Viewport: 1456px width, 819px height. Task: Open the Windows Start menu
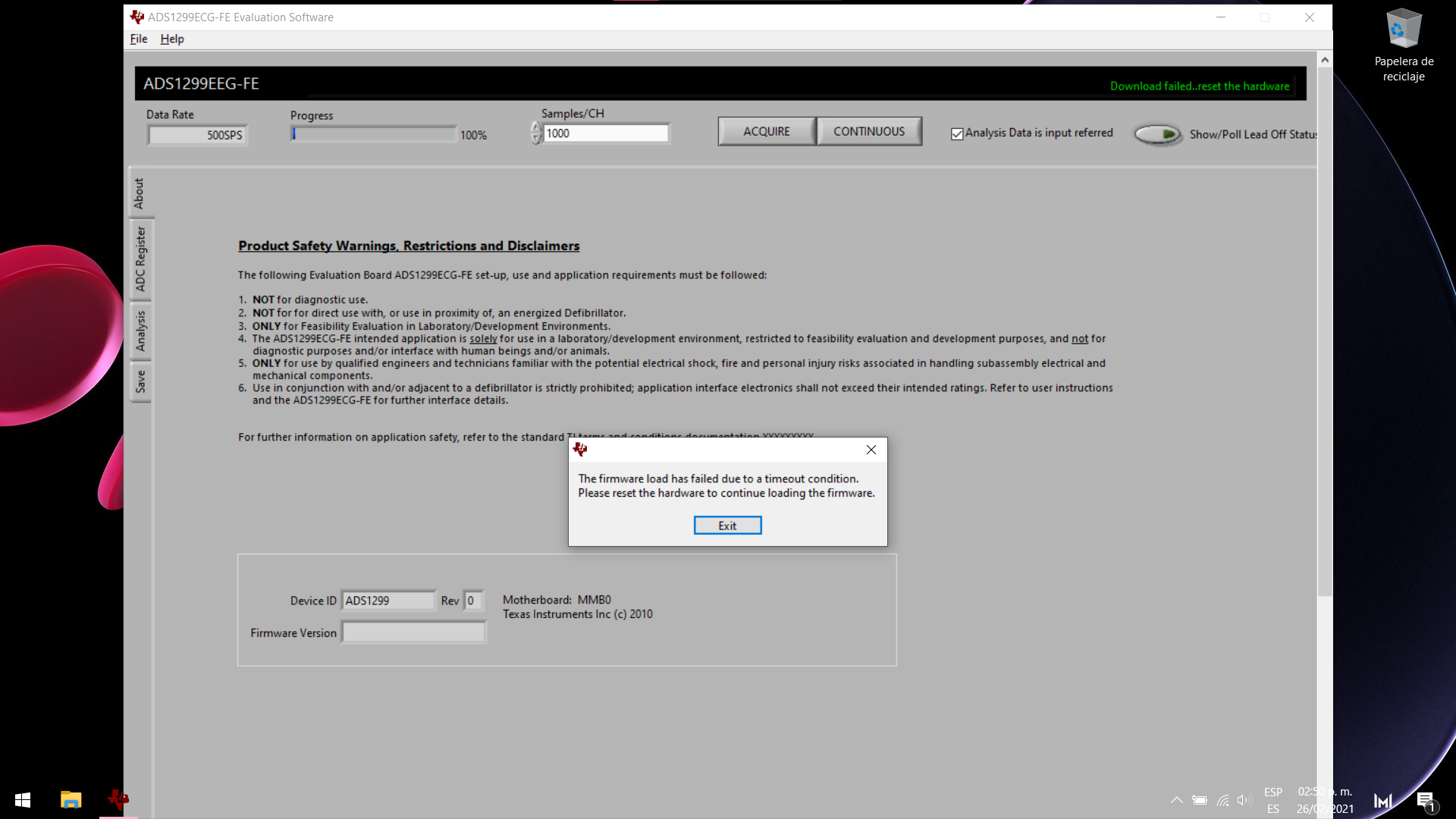pos(23,800)
